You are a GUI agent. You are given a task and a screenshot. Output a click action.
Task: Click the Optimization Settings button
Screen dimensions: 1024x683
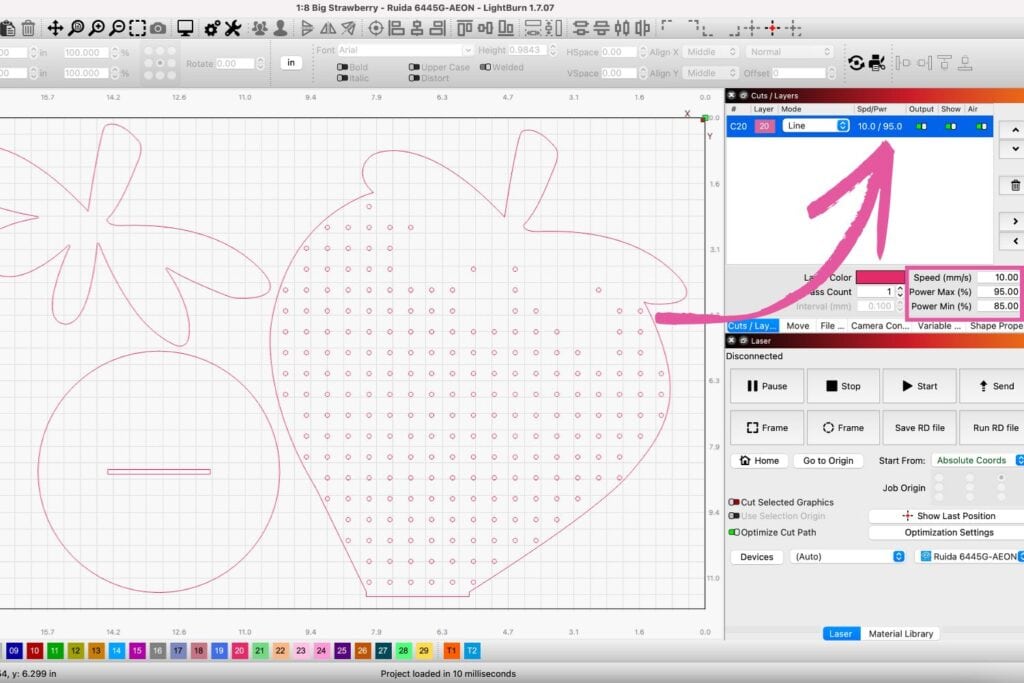(948, 532)
